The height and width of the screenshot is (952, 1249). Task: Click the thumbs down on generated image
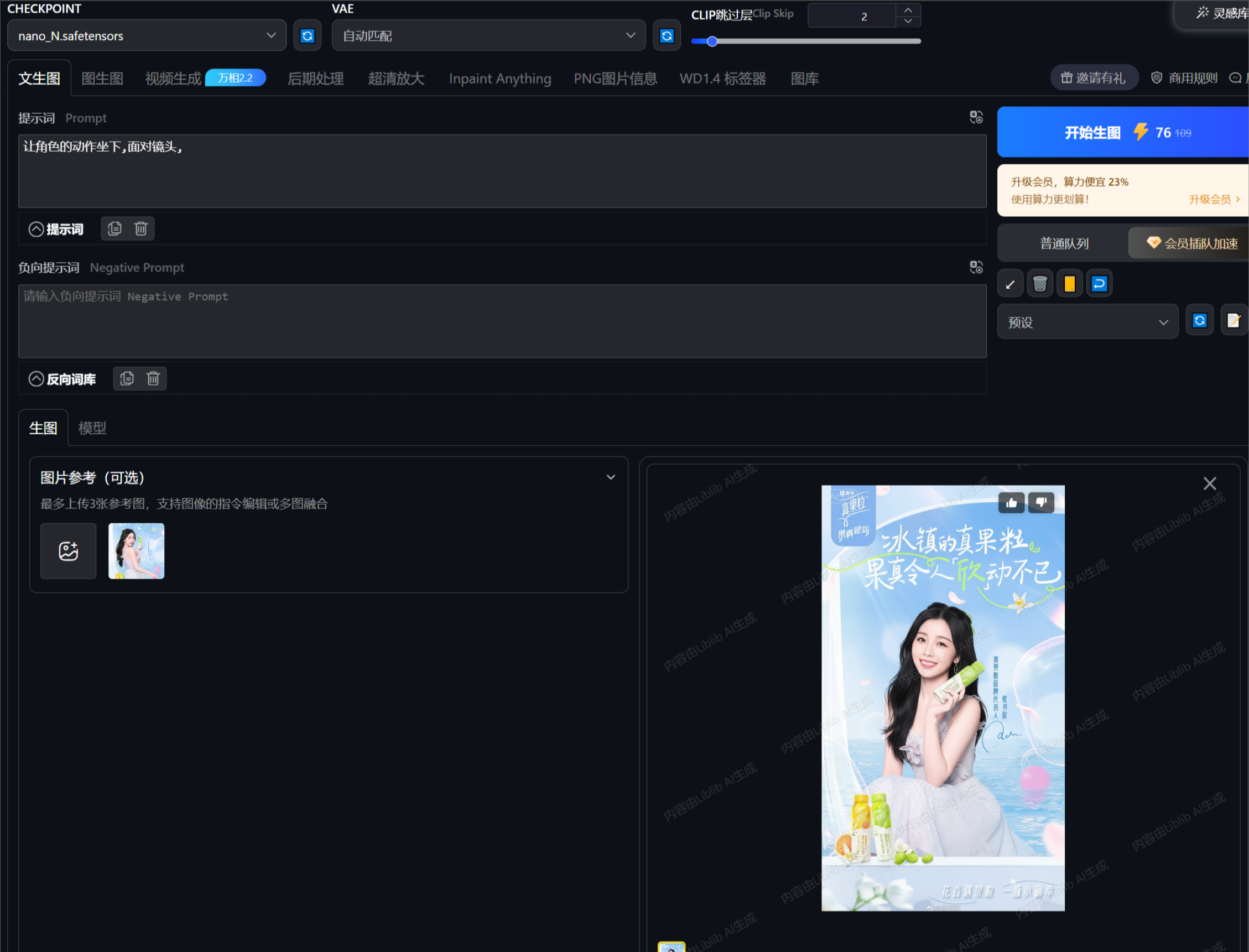coord(1041,503)
